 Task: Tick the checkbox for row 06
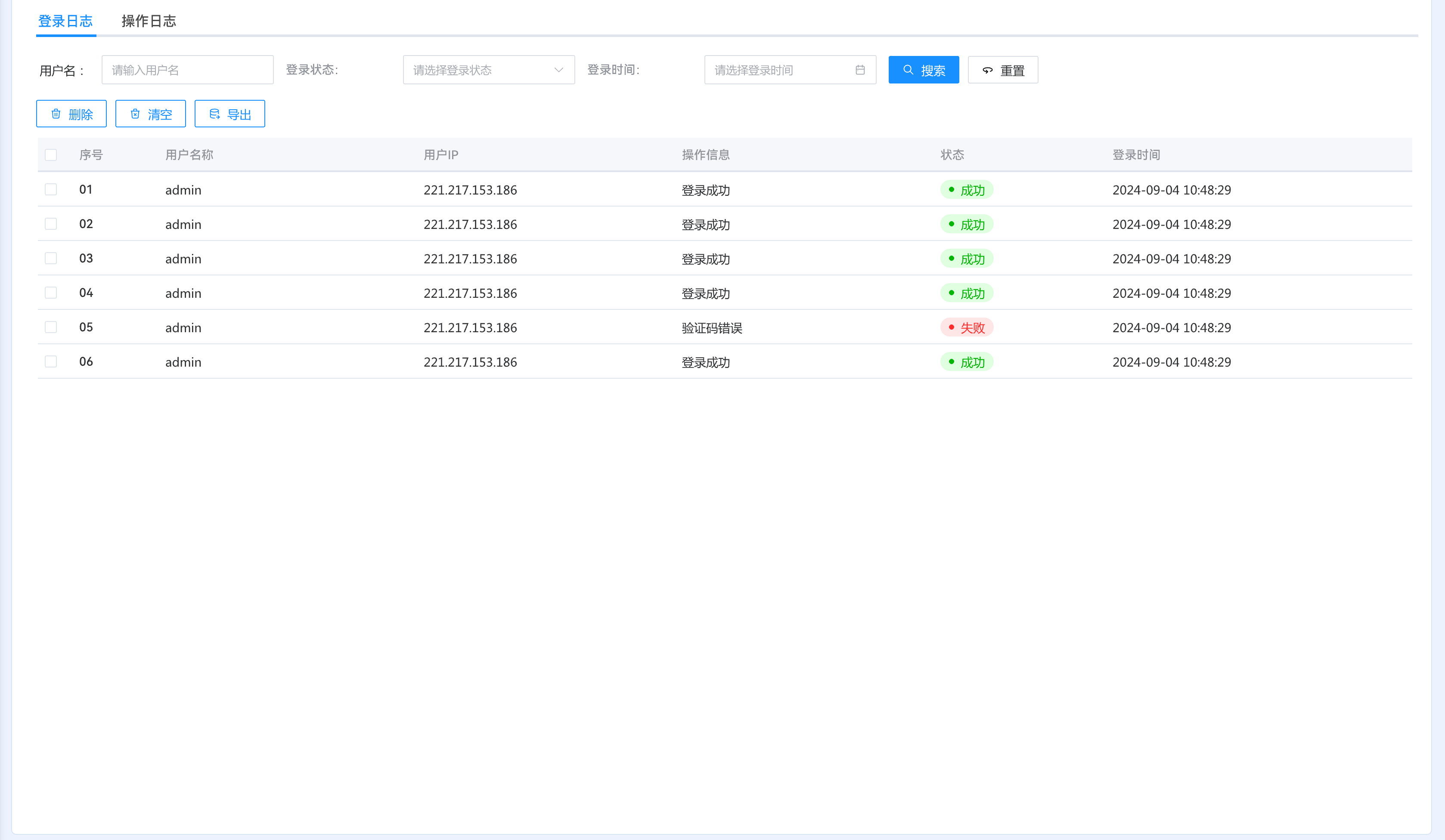point(51,361)
